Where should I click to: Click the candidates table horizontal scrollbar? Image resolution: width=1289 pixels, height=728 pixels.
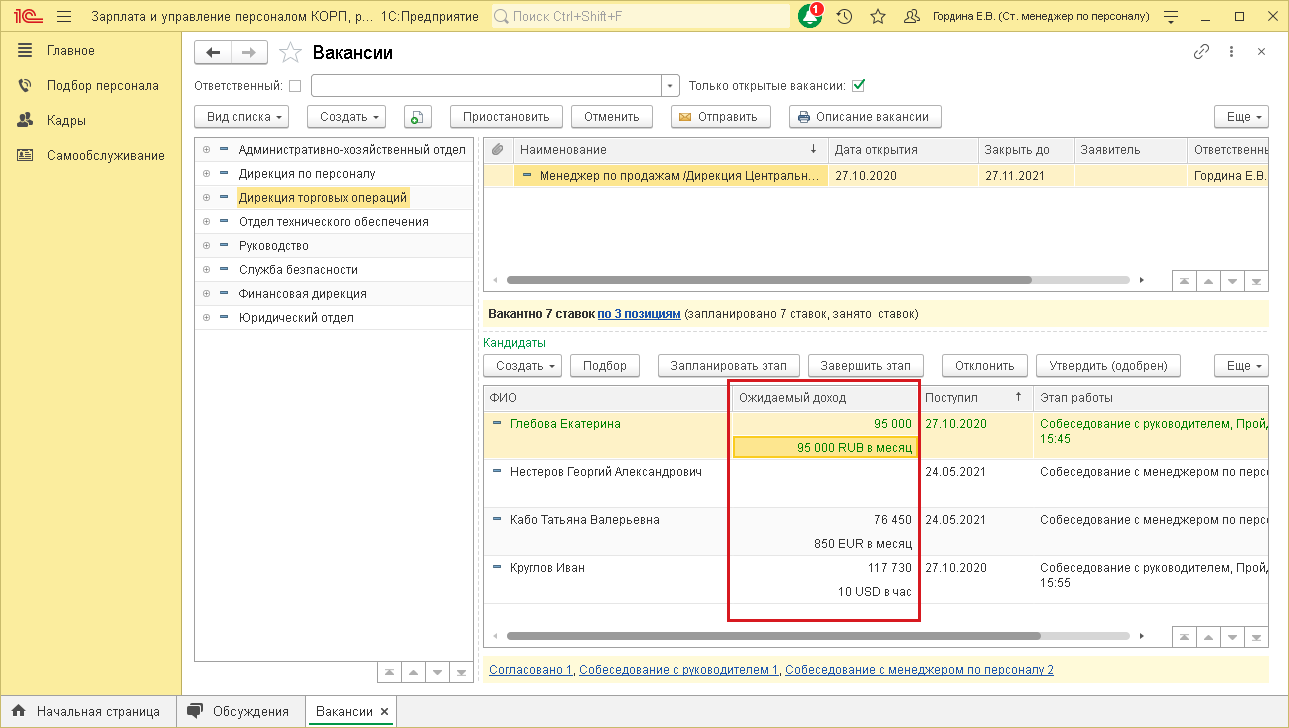[772, 636]
